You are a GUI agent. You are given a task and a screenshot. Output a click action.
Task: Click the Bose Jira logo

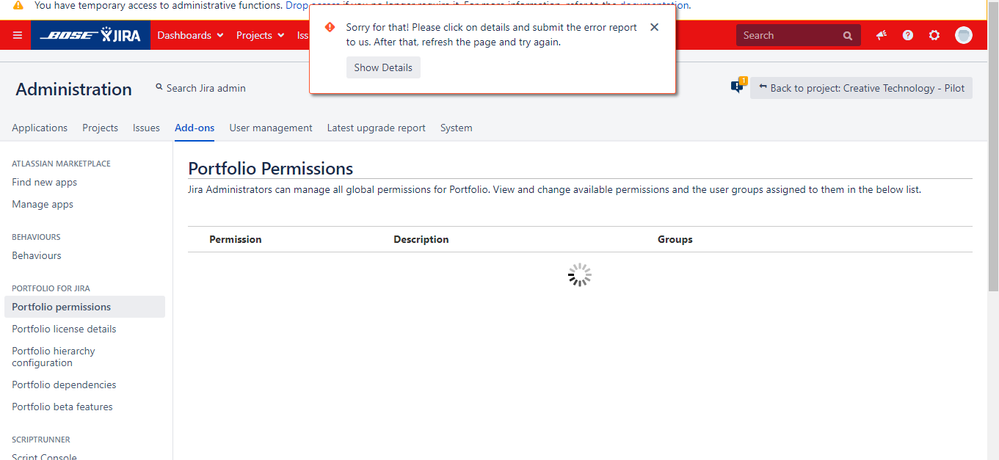click(90, 35)
